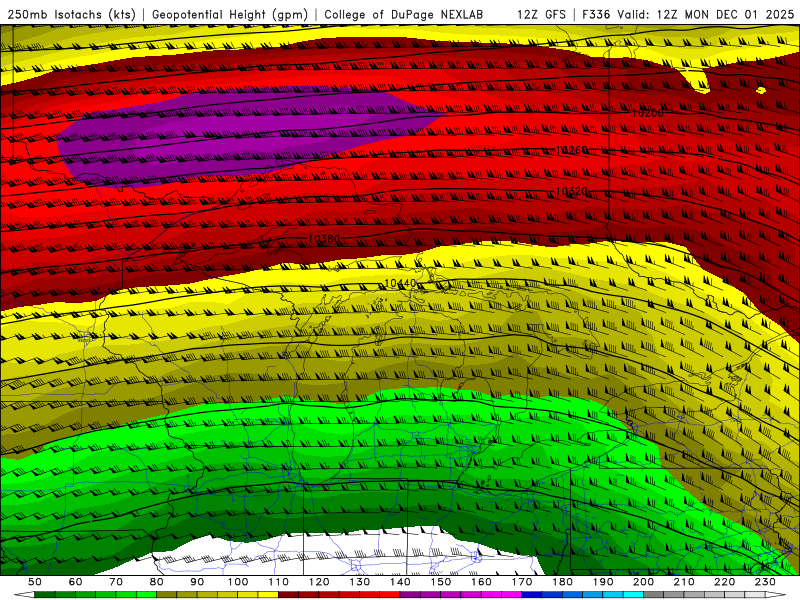The image size is (800, 600).
Task: Click the 'Geopotential Height (gpm)' title text
Action: click(230, 14)
